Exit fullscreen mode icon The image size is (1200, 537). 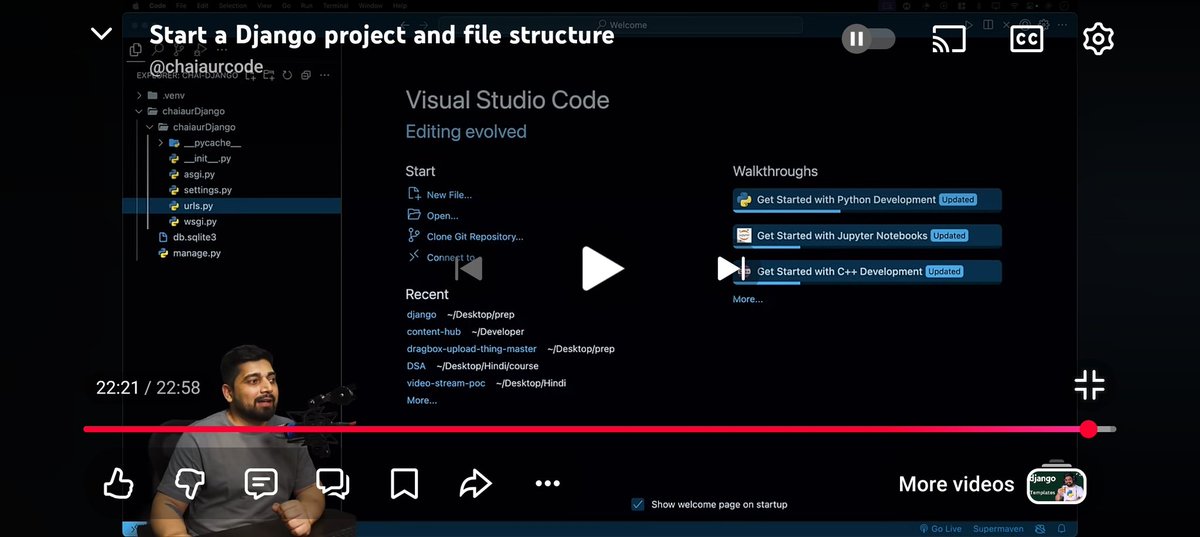[x=1089, y=385]
